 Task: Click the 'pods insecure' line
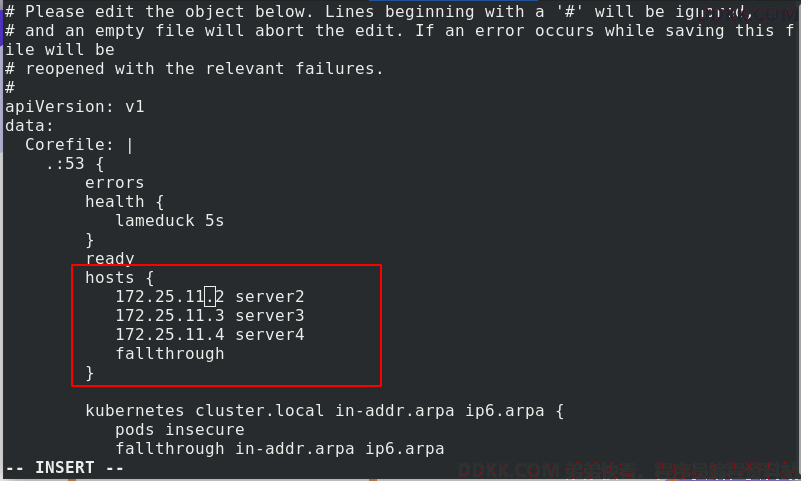coord(180,429)
